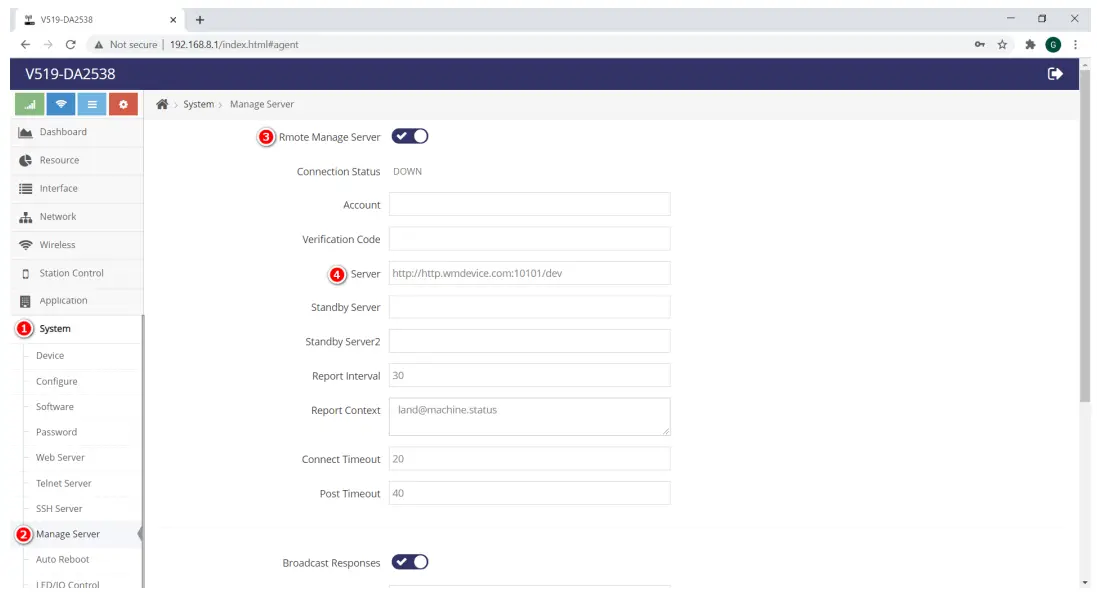Image resolution: width=1097 pixels, height=608 pixels.
Task: Click the red gear settings icon button
Action: tap(123, 104)
